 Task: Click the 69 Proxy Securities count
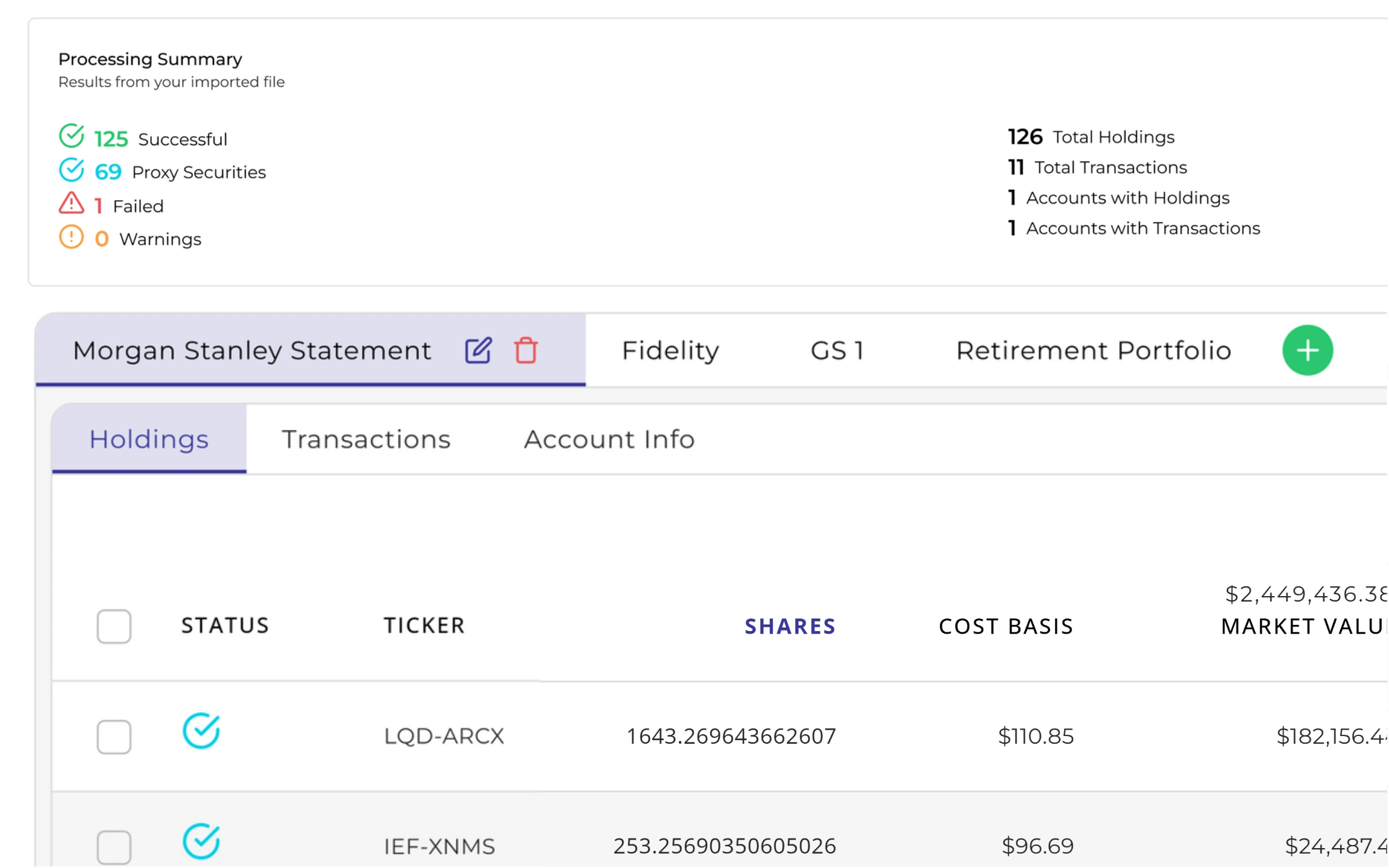point(108,172)
